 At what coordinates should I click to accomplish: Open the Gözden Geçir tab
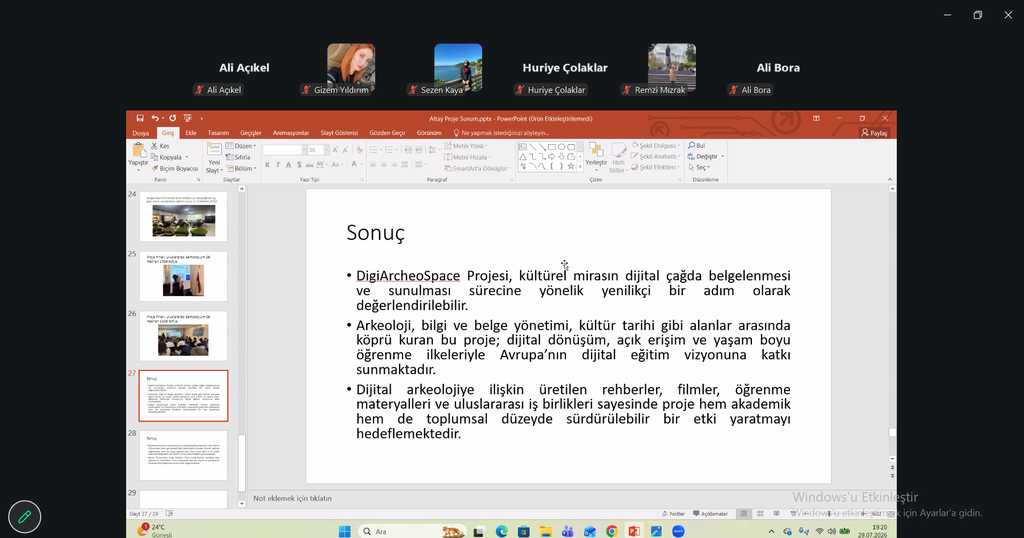tap(387, 133)
